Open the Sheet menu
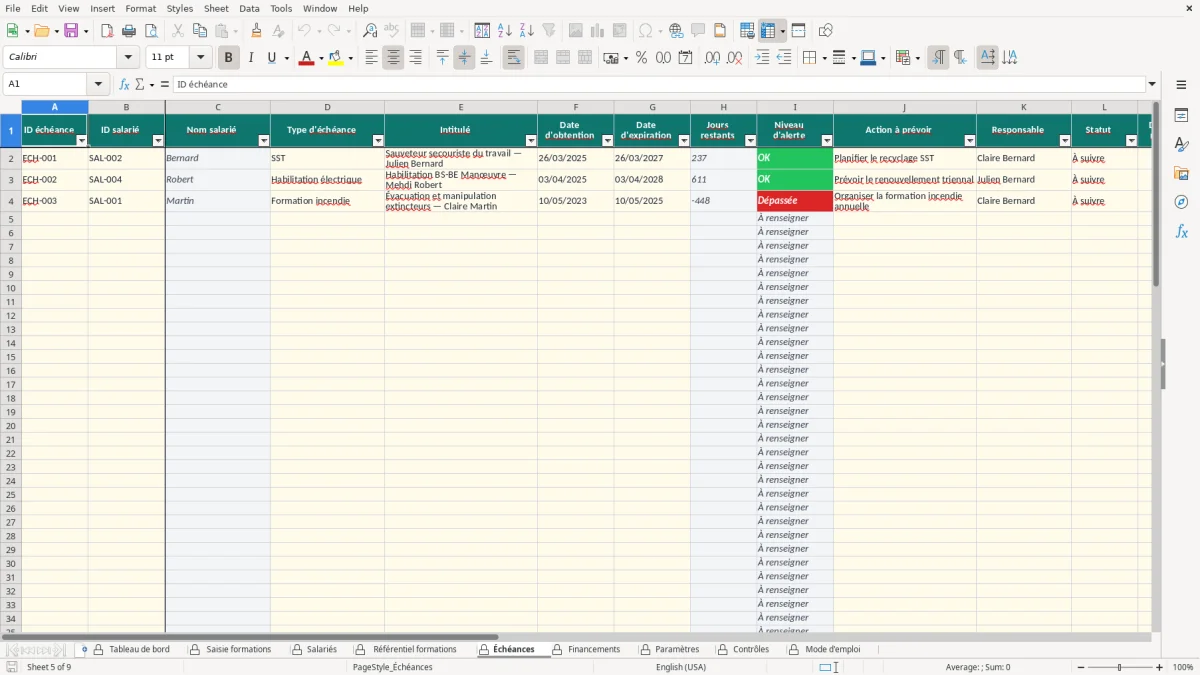This screenshot has width=1200, height=675. pos(216,8)
